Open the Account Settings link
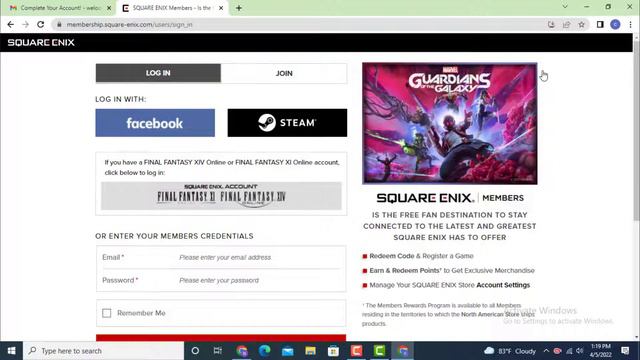This screenshot has width=640, height=360. pos(503,285)
